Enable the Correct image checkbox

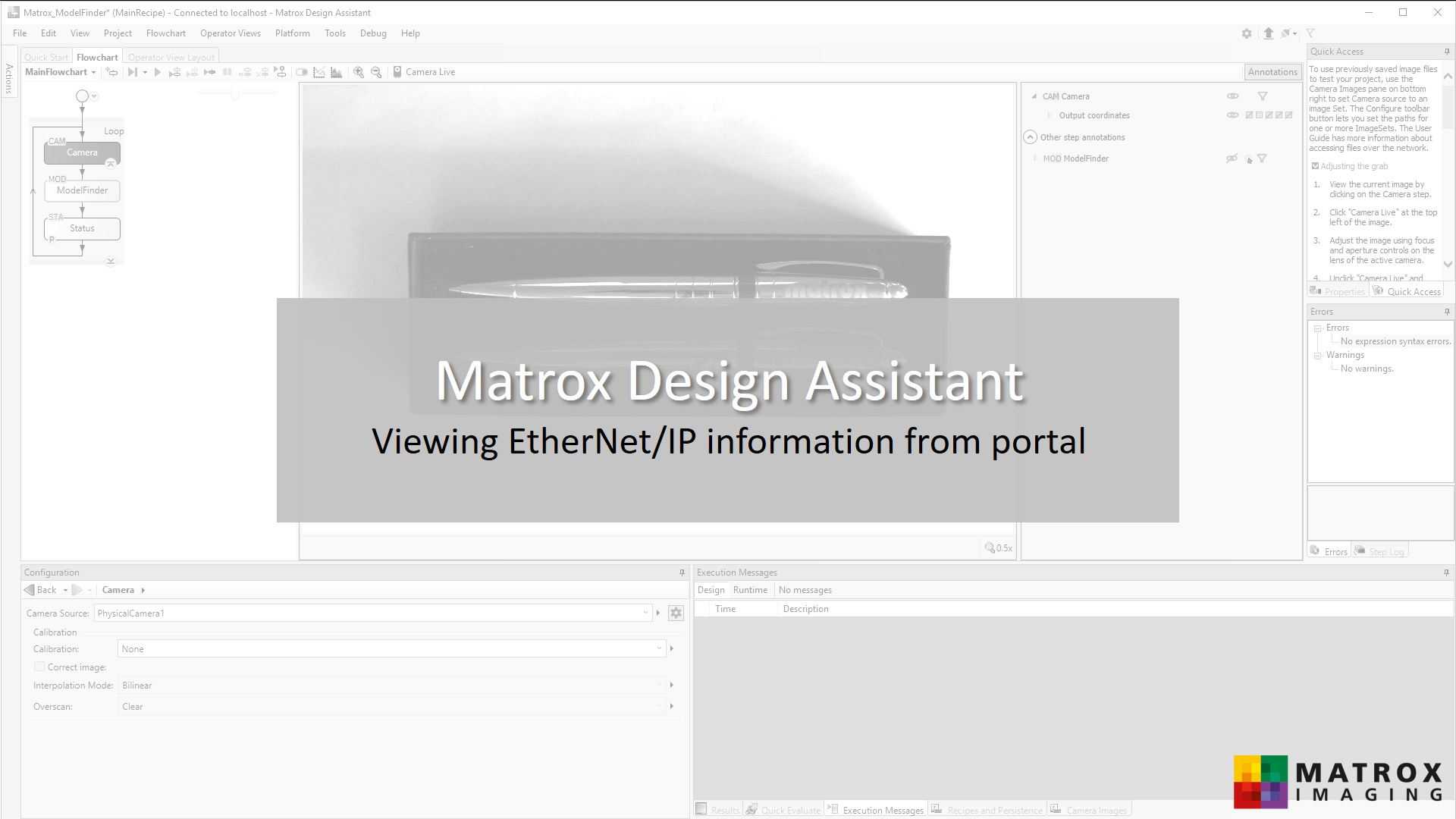pyautogui.click(x=39, y=667)
